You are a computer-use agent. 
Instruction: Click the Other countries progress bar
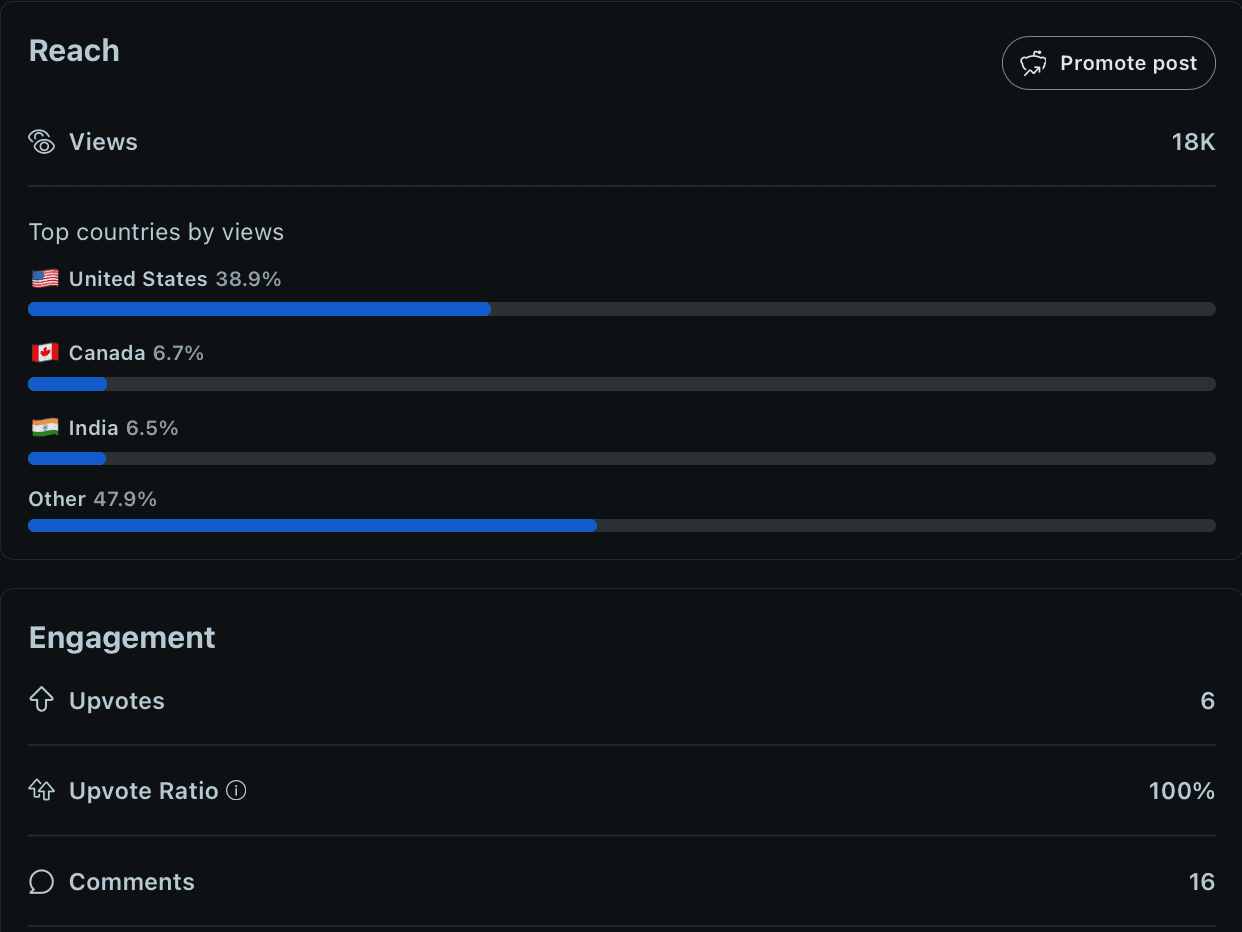coord(621,526)
